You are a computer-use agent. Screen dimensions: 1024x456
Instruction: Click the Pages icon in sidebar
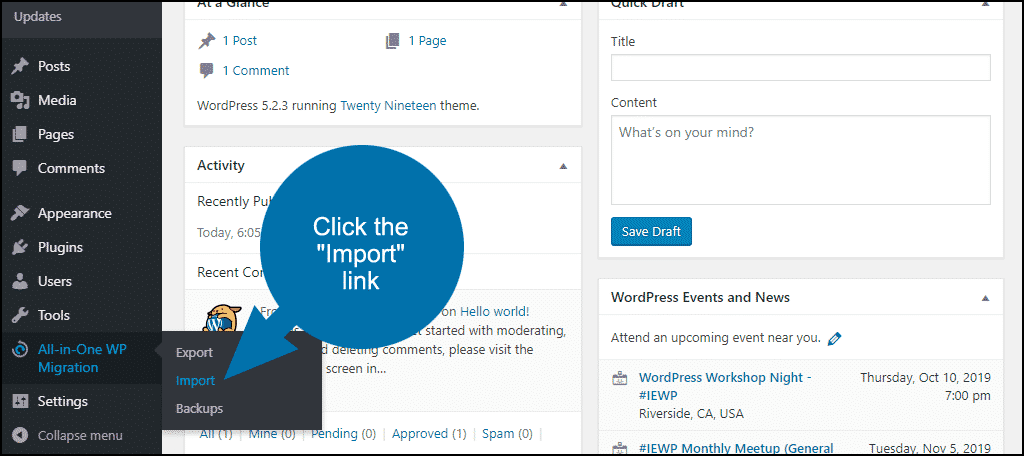(x=20, y=135)
